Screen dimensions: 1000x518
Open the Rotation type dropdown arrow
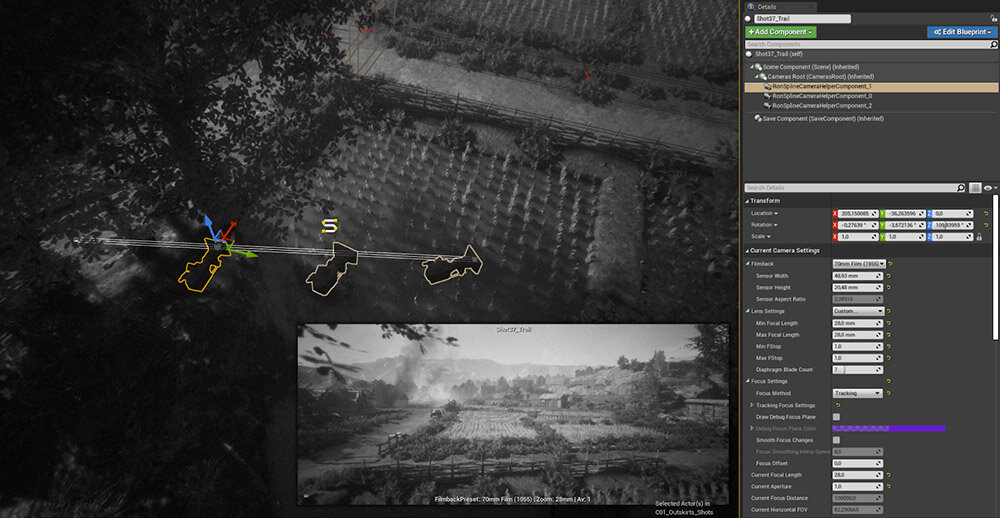[x=776, y=225]
